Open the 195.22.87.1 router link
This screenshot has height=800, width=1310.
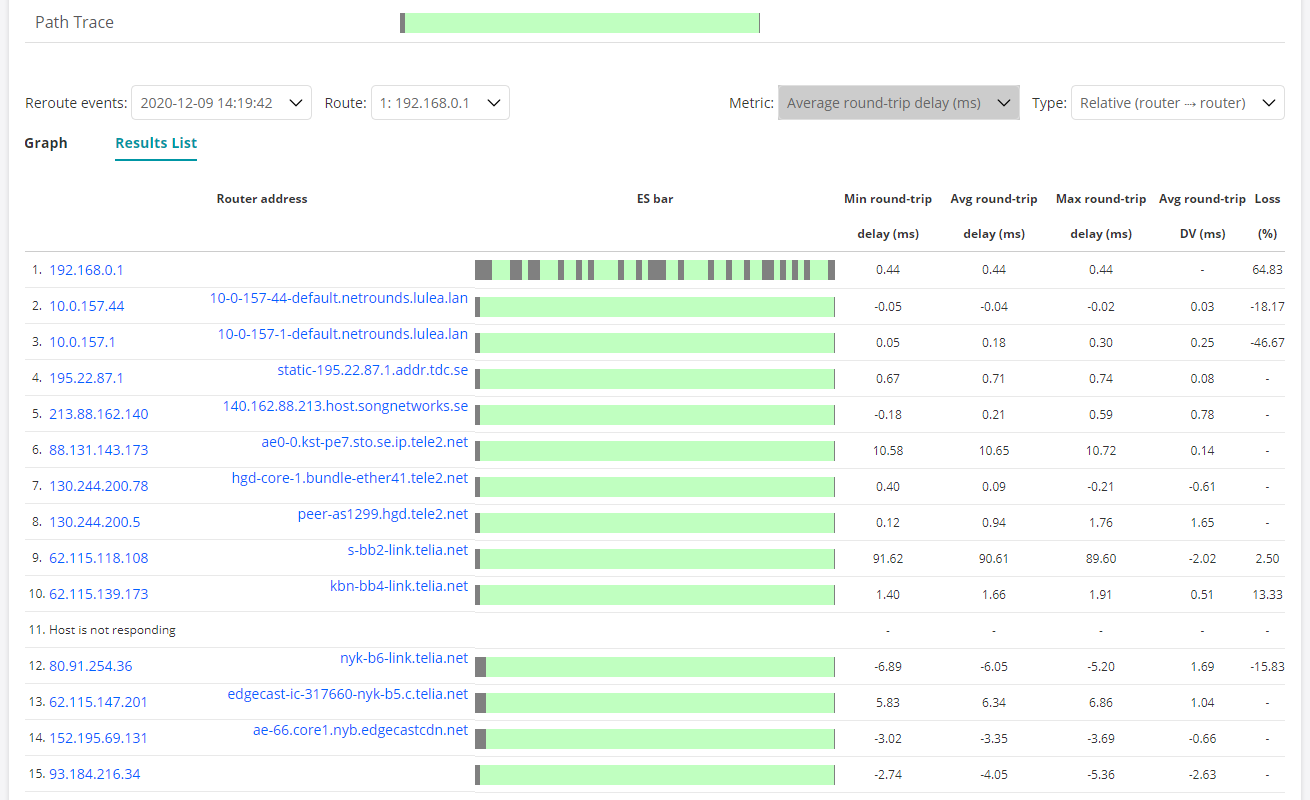point(86,378)
